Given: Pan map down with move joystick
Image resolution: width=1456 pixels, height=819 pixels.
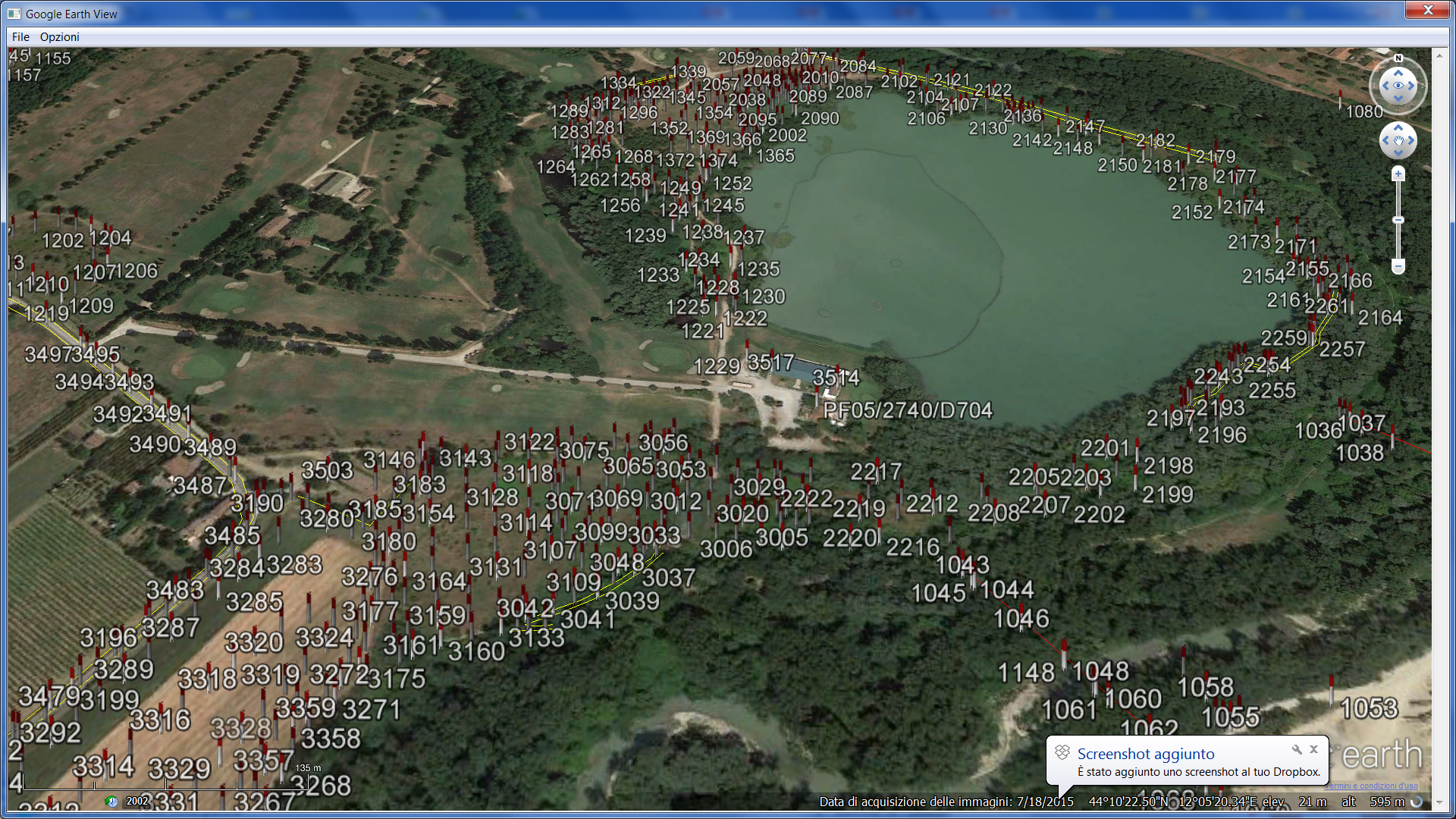Looking at the screenshot, I should (x=1398, y=152).
